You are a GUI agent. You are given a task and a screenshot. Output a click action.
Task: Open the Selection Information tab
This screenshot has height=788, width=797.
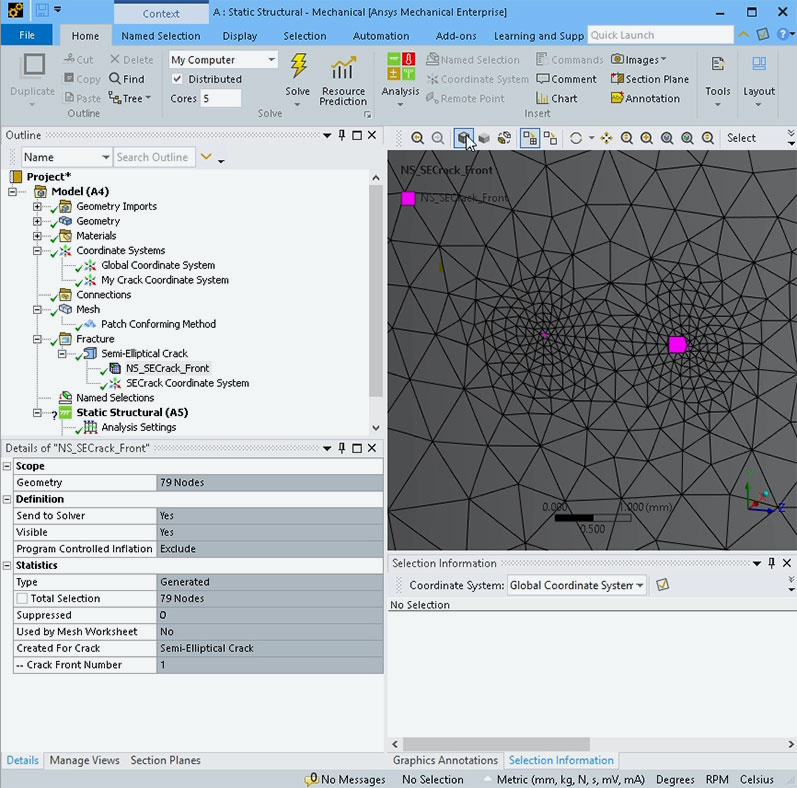(x=561, y=760)
